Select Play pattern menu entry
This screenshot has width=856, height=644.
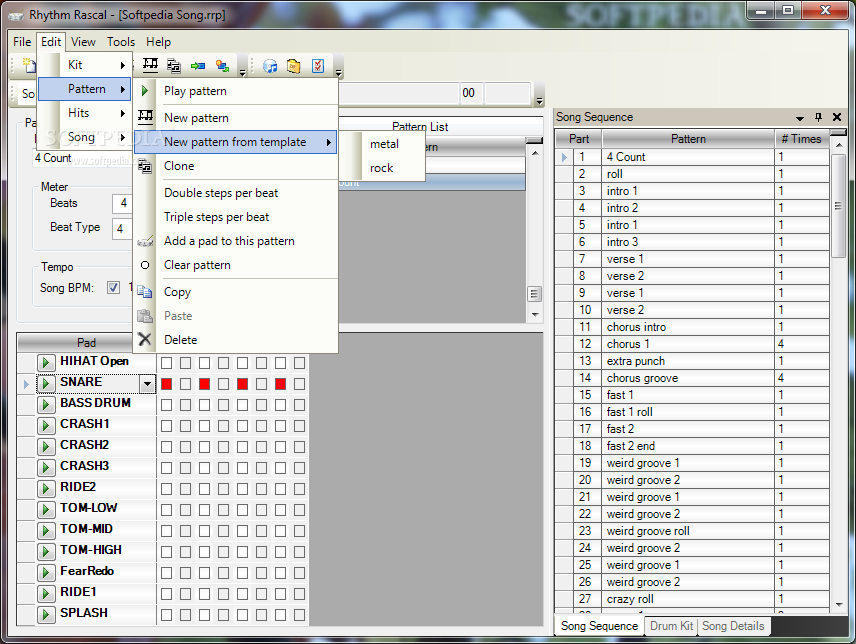[236, 91]
